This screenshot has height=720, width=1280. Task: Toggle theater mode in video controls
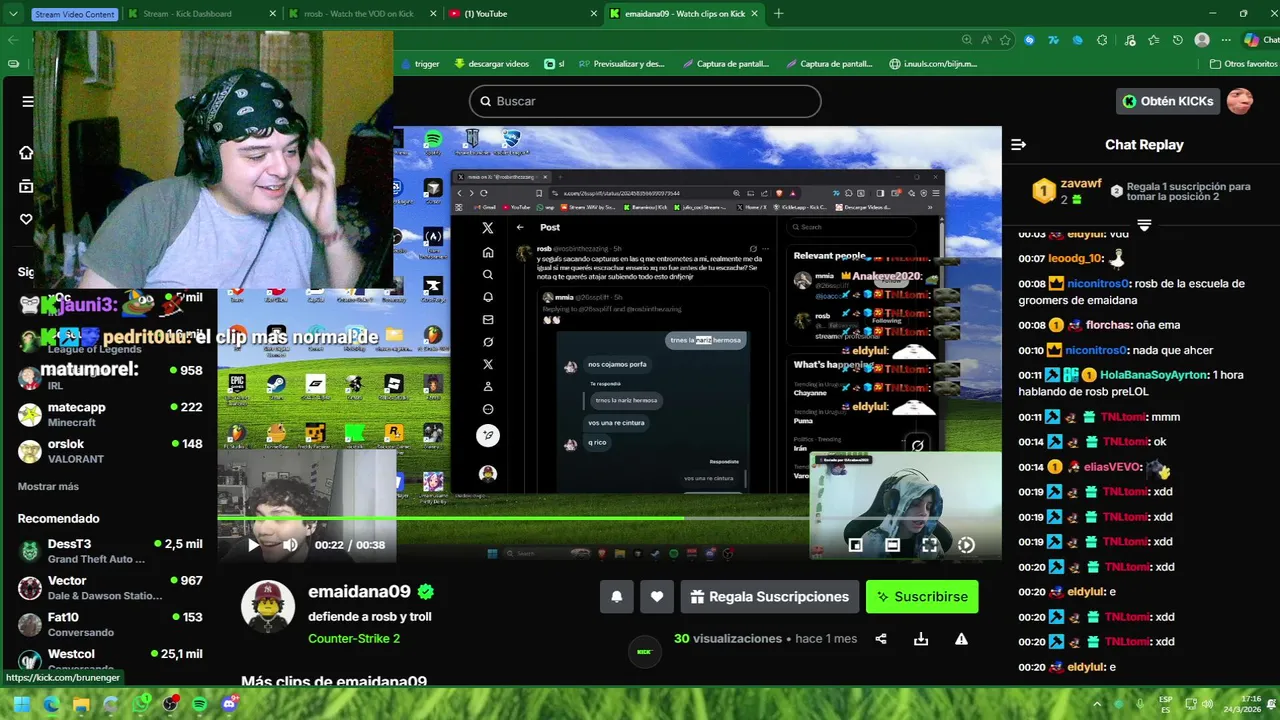coord(892,545)
